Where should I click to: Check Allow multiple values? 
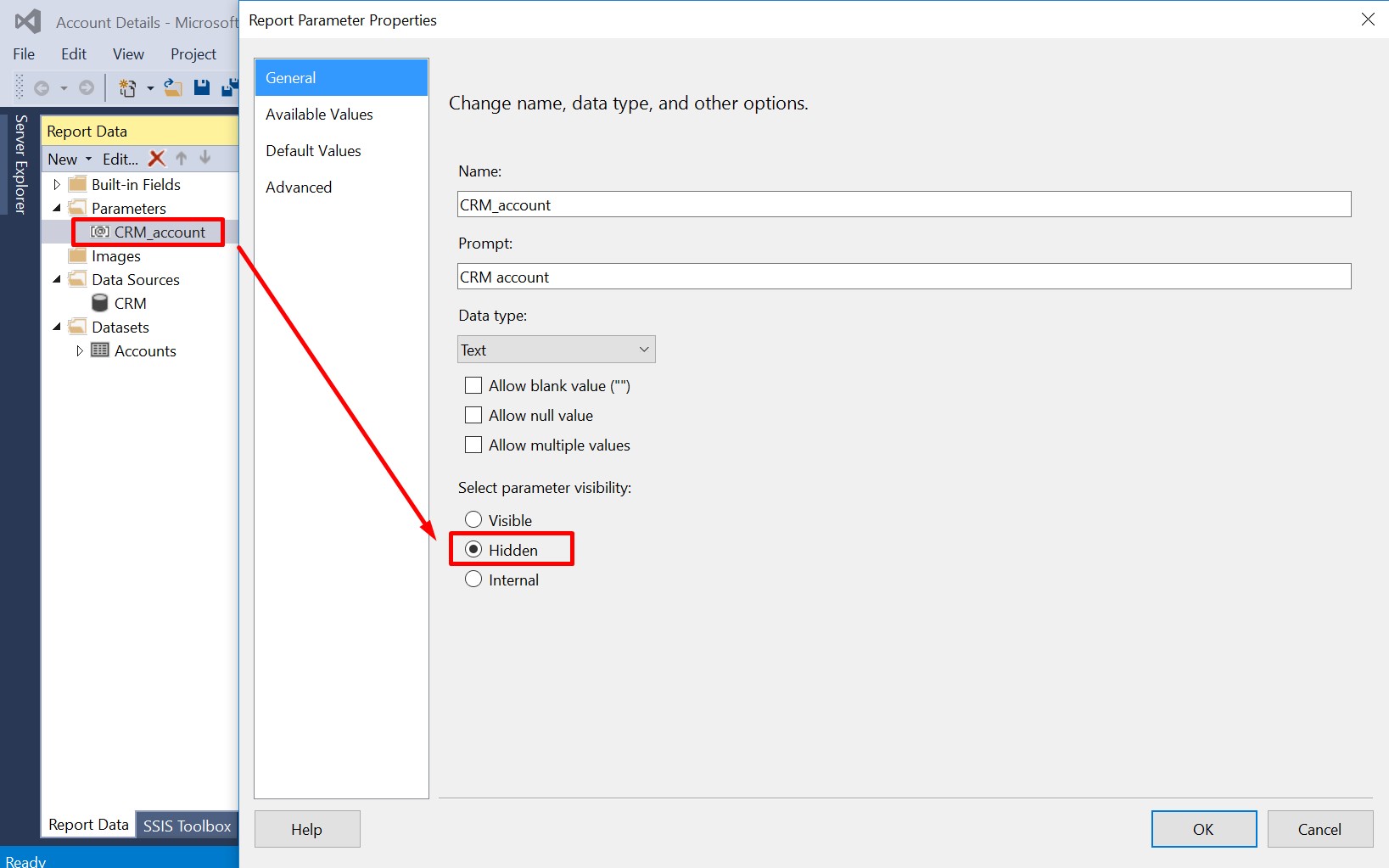click(473, 445)
